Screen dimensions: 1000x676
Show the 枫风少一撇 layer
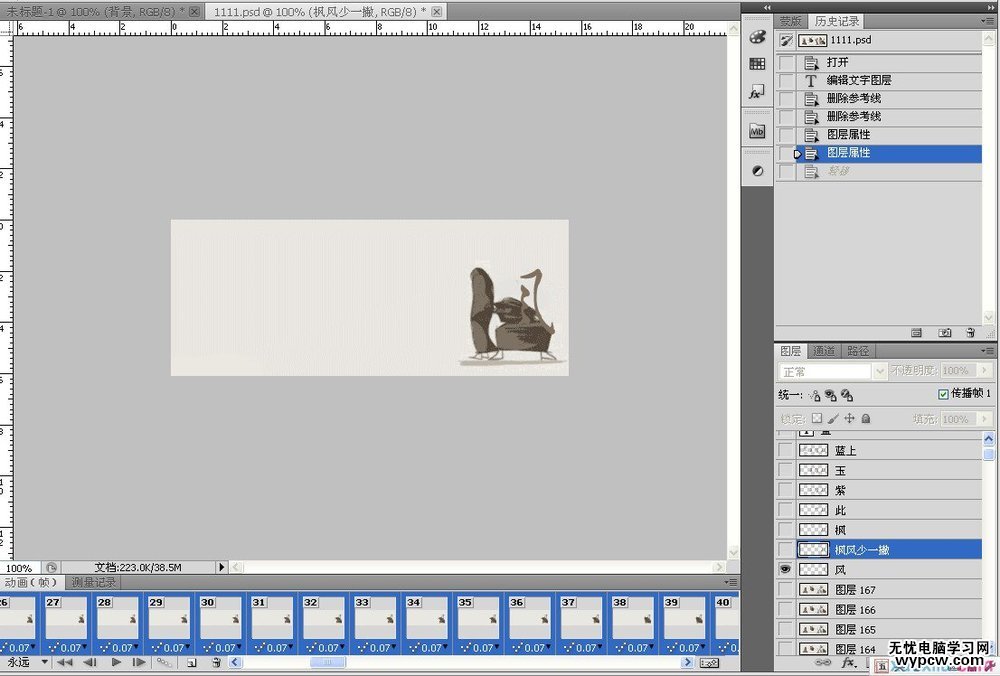tap(785, 549)
